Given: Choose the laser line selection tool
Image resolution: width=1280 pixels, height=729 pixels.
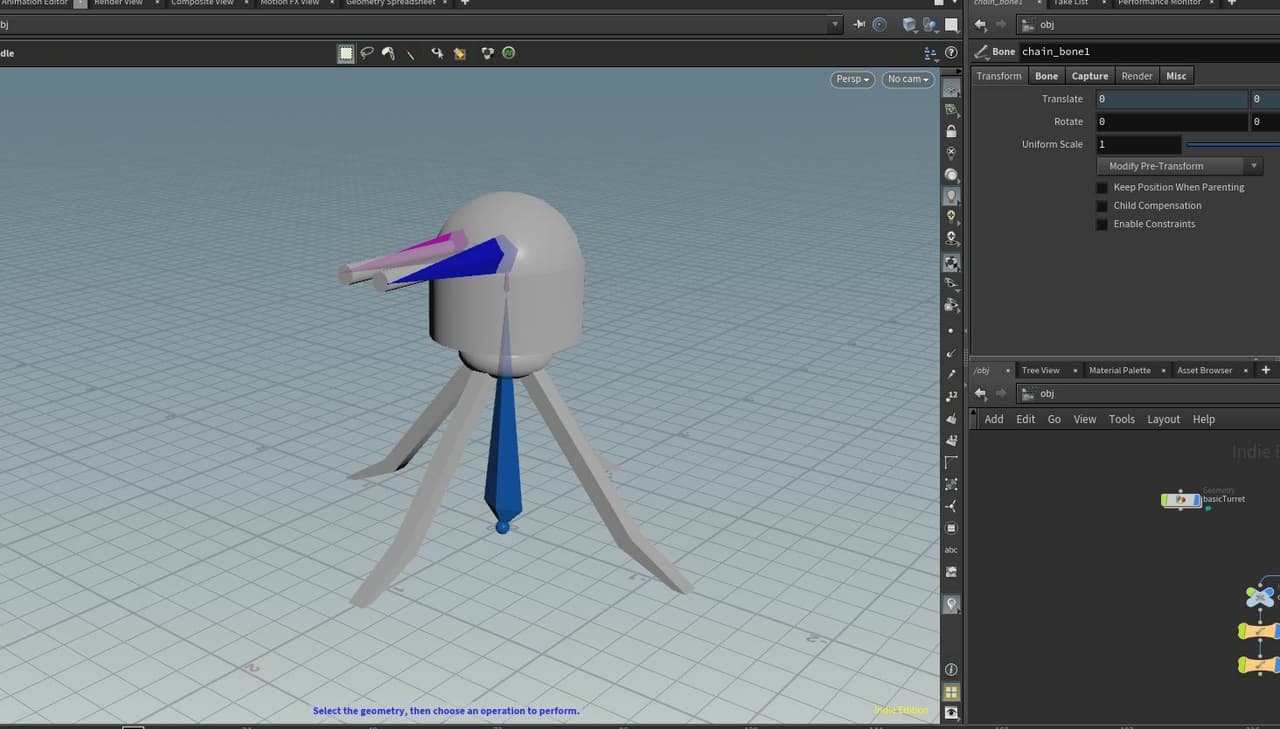Looking at the screenshot, I should coord(410,53).
